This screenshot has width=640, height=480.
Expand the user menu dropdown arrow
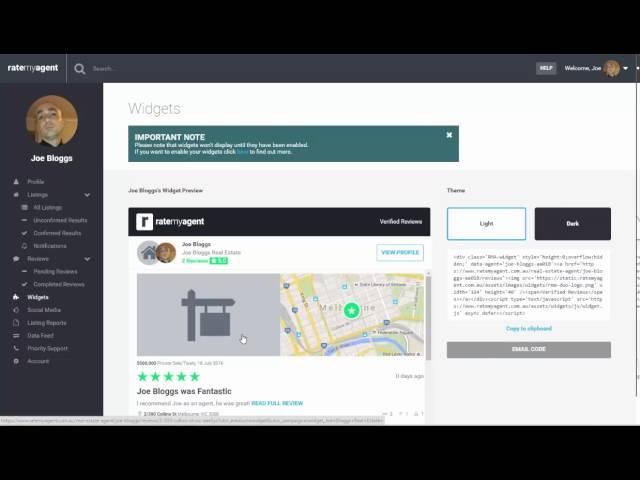point(626,69)
